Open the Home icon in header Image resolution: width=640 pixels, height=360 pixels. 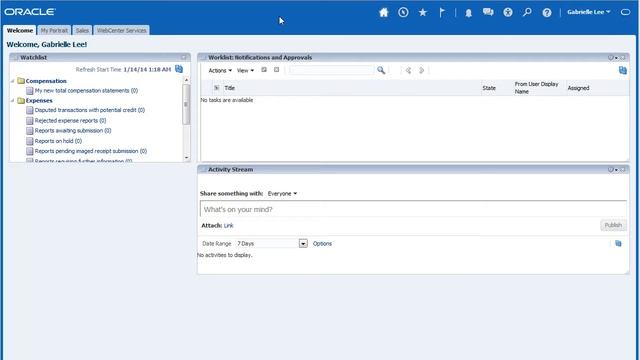(383, 12)
